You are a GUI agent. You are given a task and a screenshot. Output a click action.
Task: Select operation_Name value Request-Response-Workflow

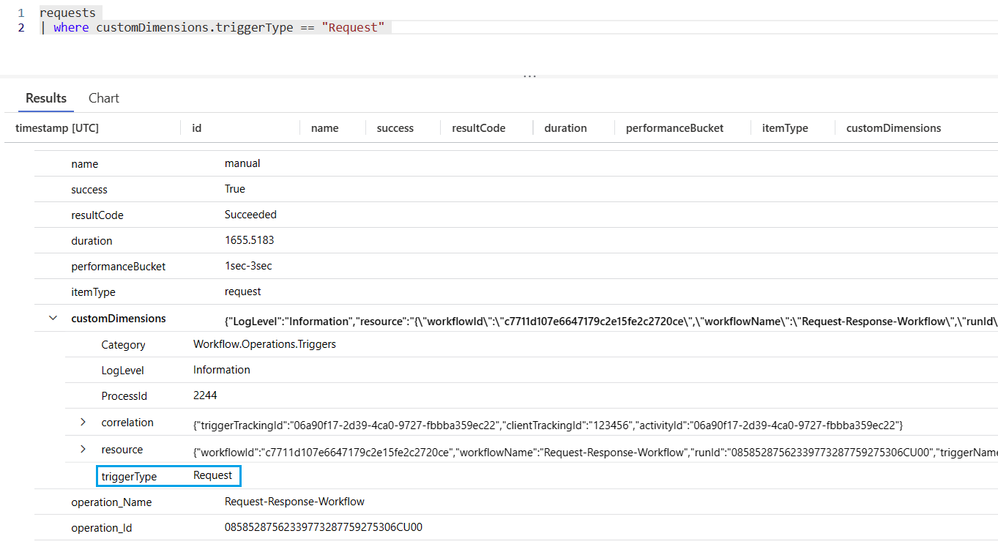pos(295,501)
